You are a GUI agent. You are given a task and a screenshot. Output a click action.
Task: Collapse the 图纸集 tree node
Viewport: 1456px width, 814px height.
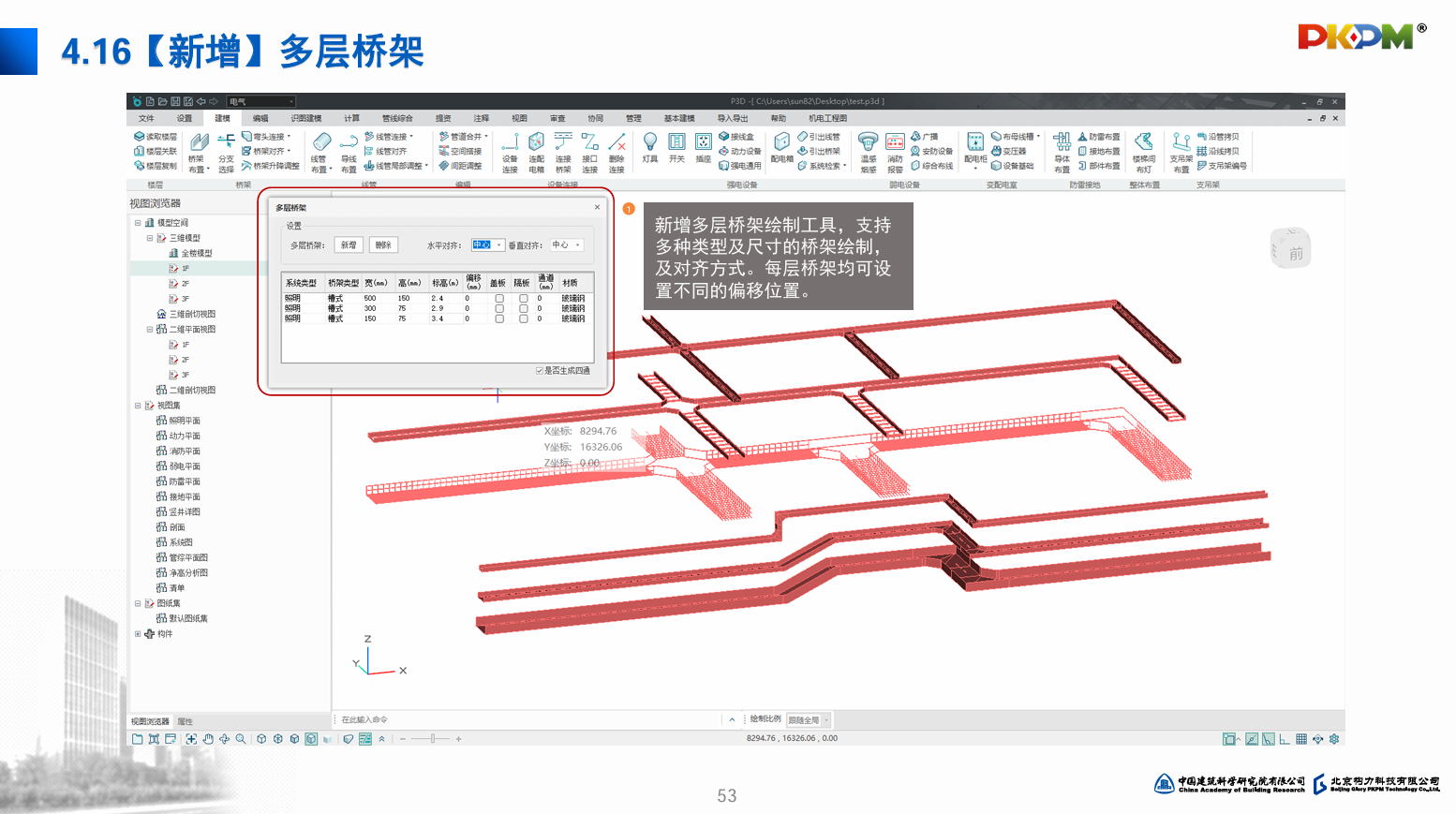(x=138, y=604)
